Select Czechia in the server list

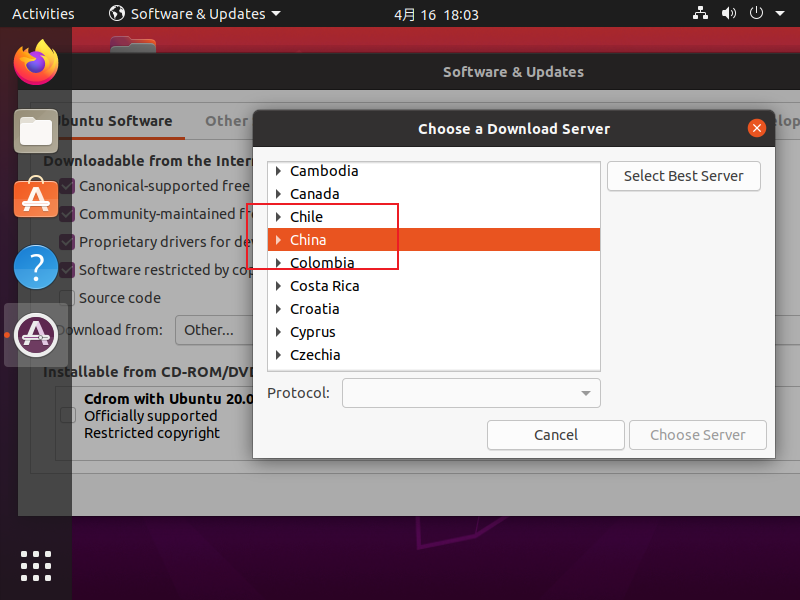click(434, 355)
